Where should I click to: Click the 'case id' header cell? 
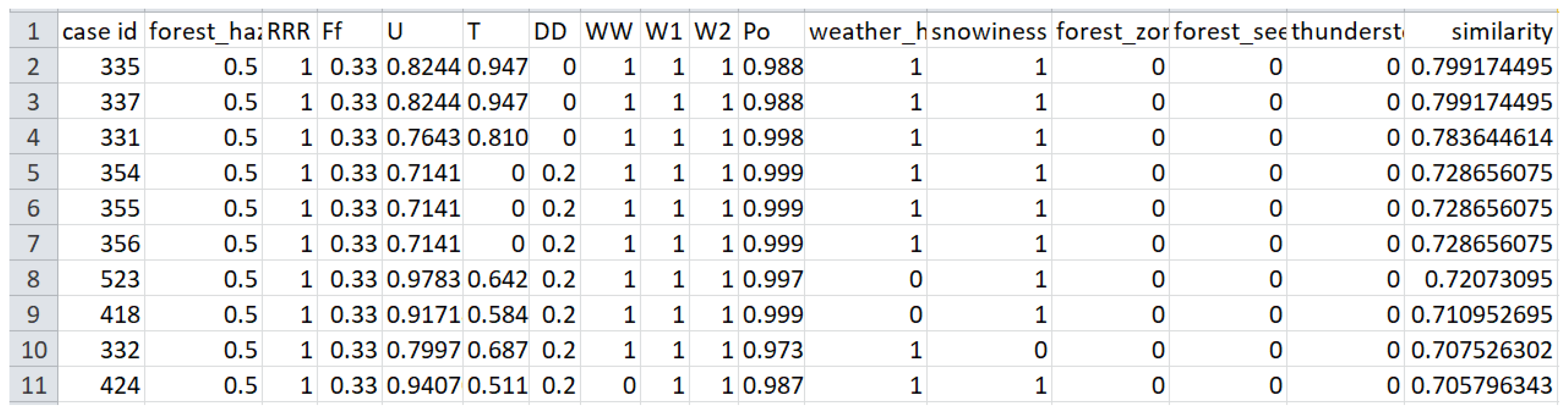click(100, 31)
